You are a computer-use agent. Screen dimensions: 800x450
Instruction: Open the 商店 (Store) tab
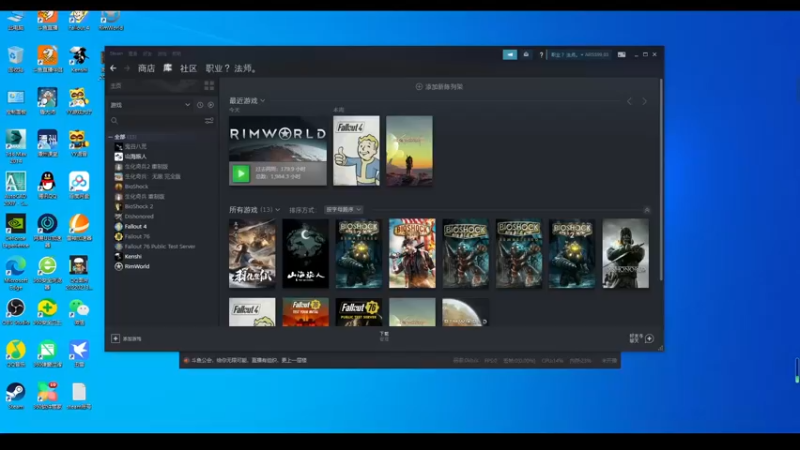point(146,68)
